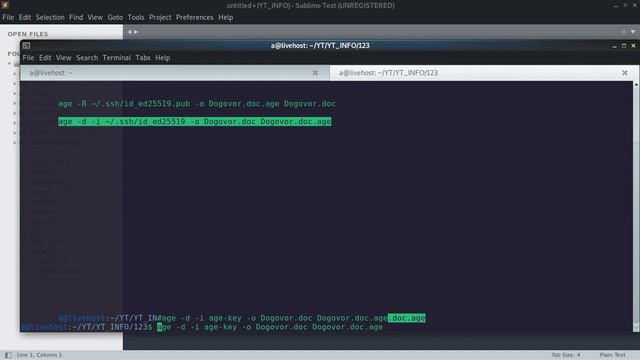The width and height of the screenshot is (640, 360).
Task: Click Line 1, Column 1 status text
Action: click(x=40, y=355)
